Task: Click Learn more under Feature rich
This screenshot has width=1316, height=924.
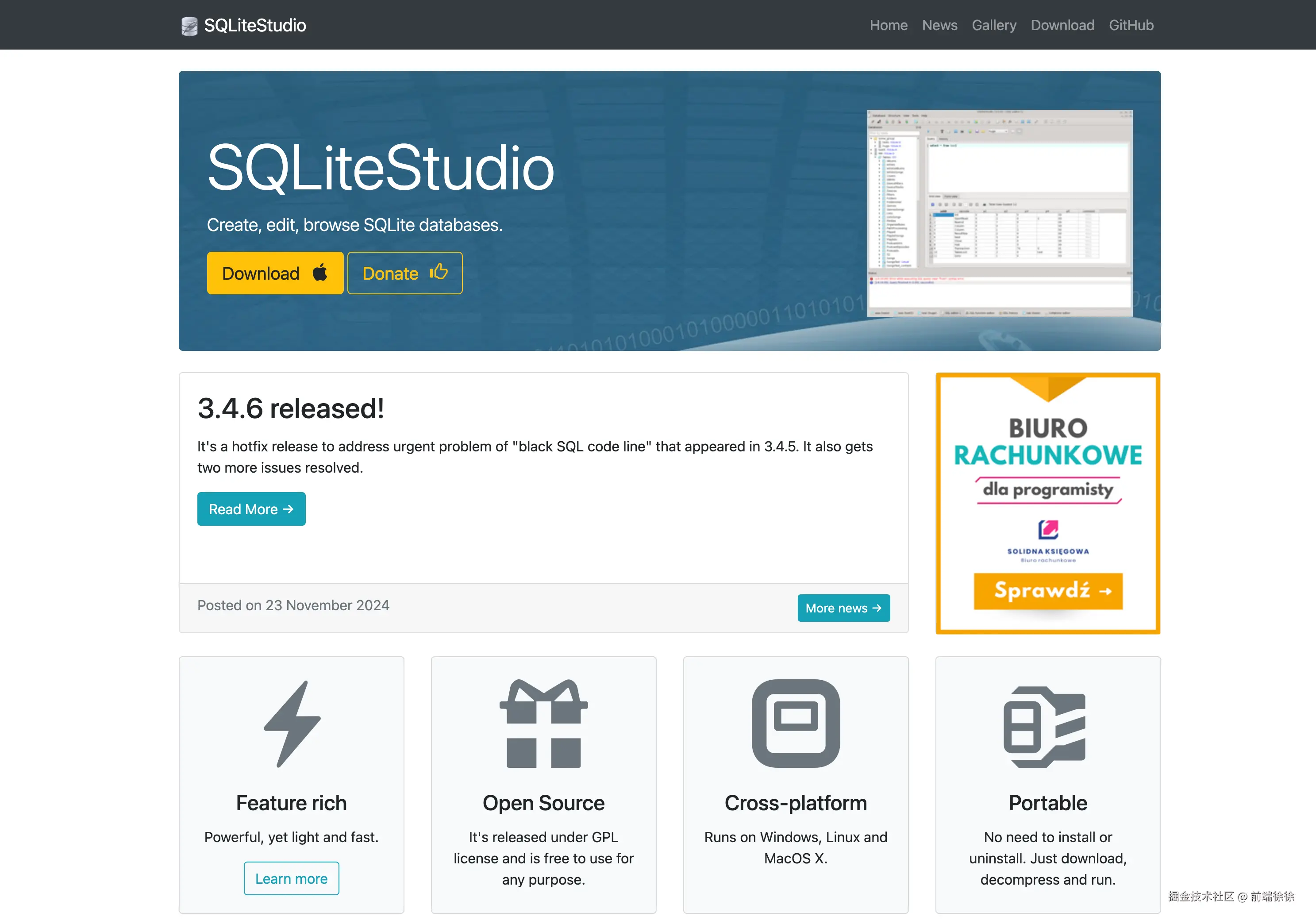Action: tap(291, 878)
